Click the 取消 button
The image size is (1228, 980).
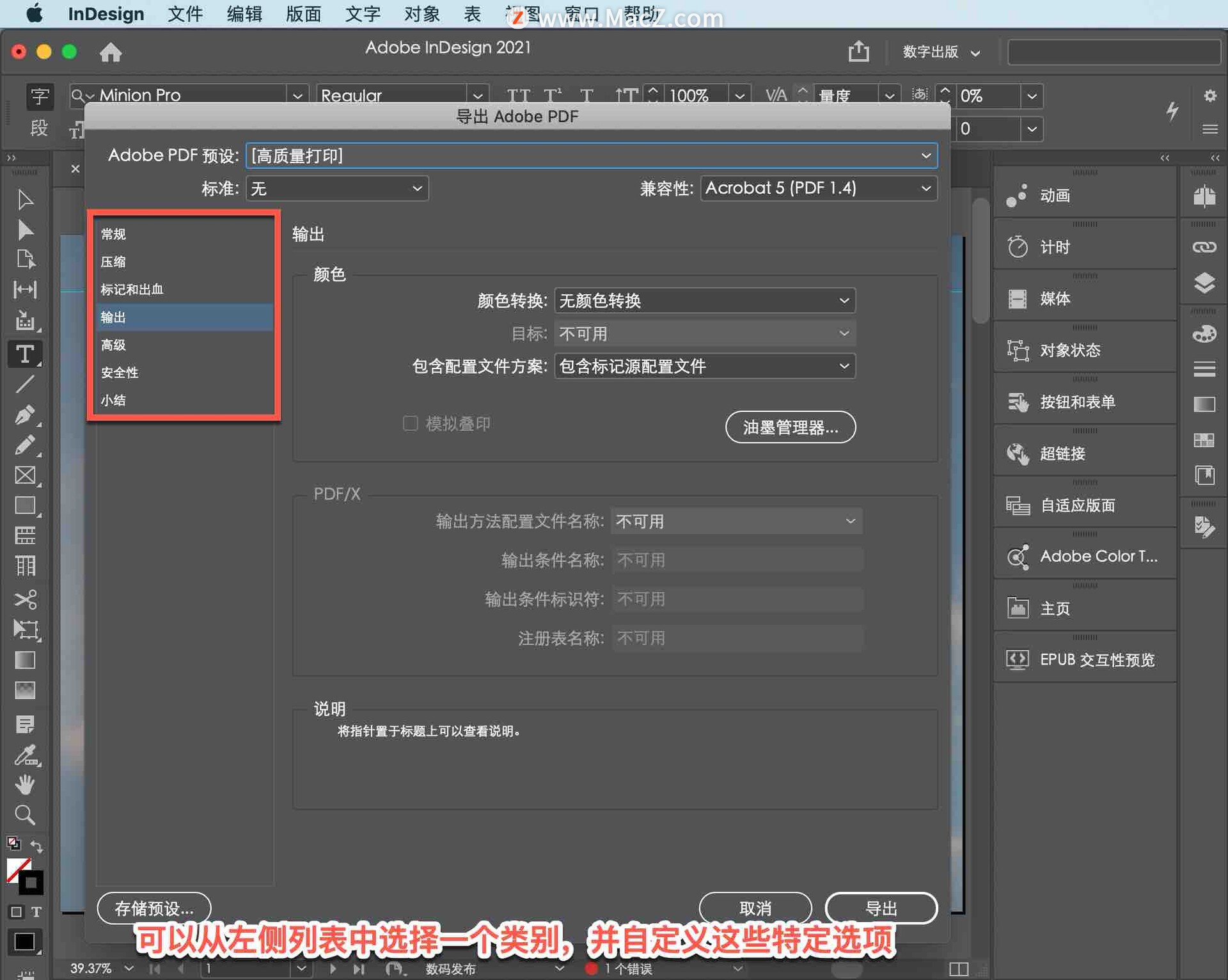[755, 908]
